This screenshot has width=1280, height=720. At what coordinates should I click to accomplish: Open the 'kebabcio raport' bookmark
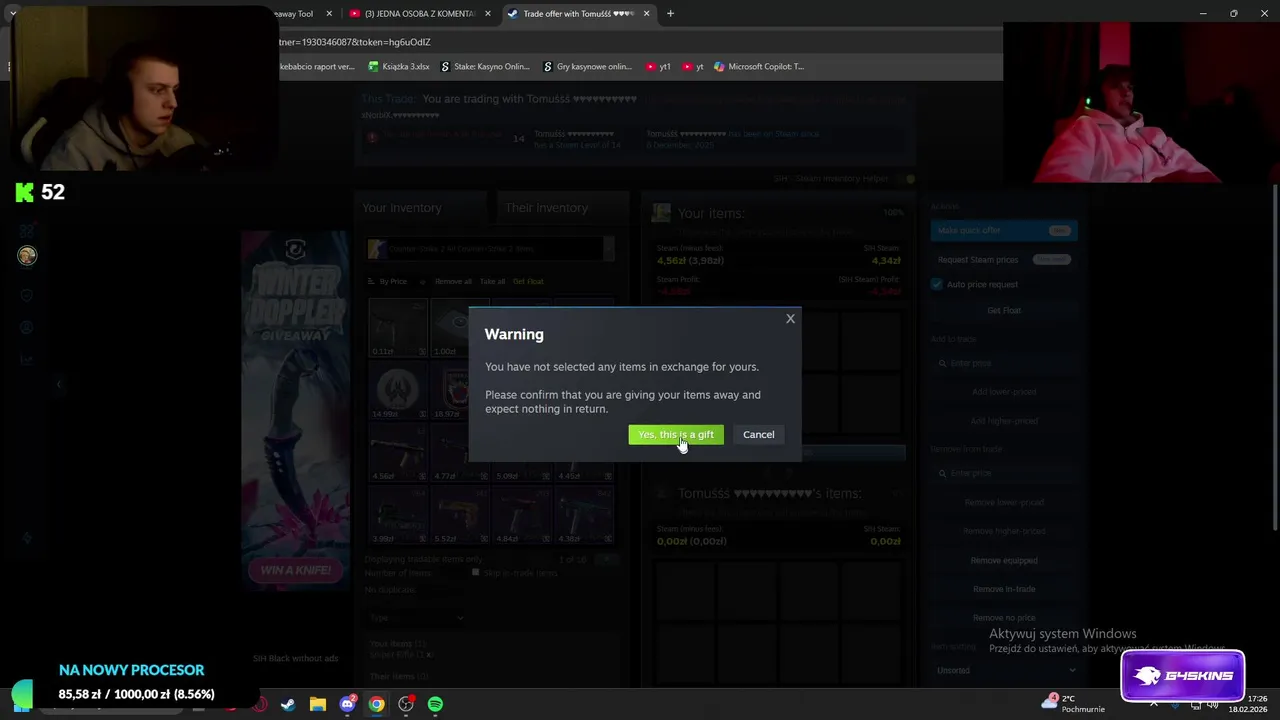point(319,67)
